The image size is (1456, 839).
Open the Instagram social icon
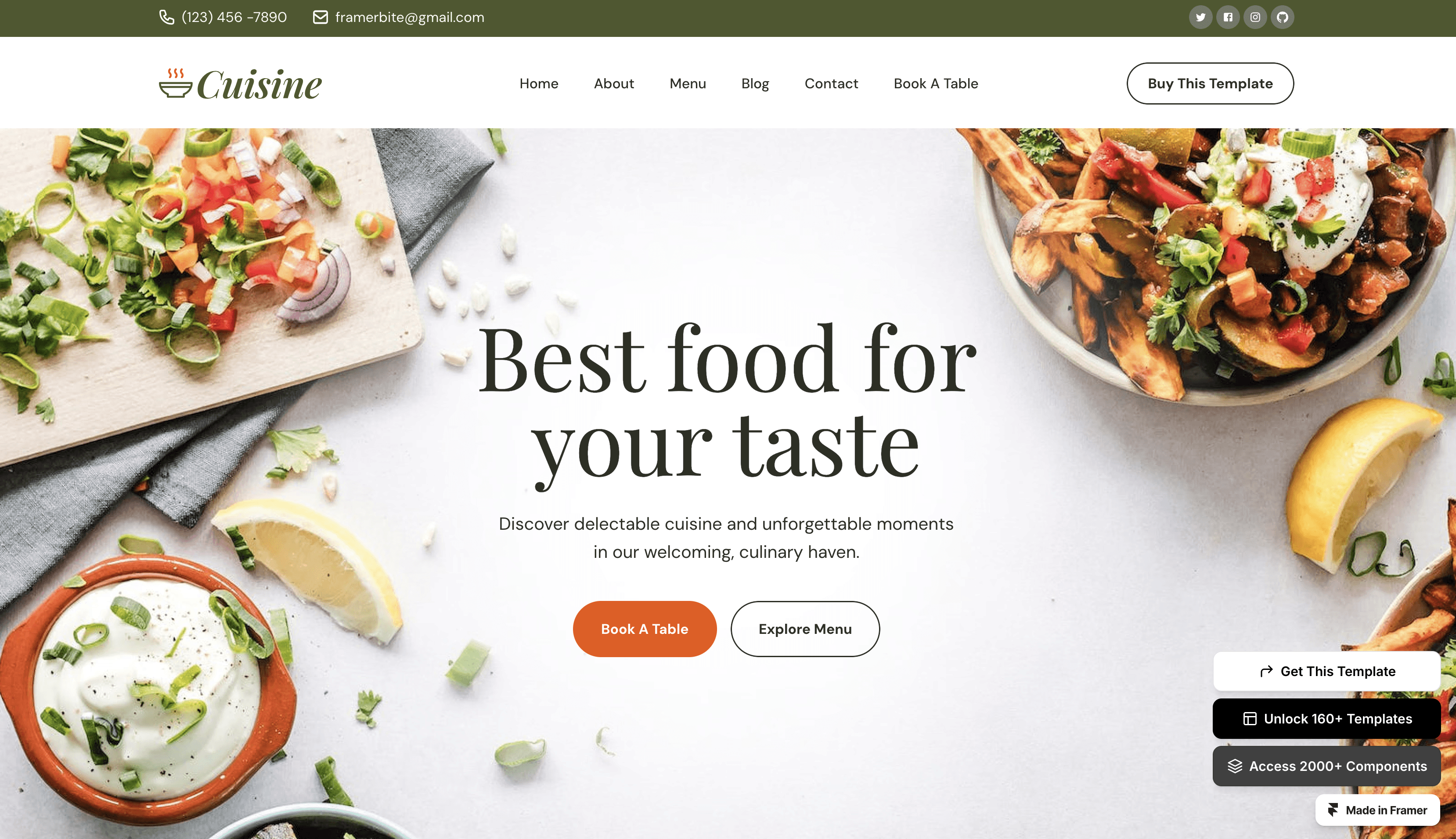tap(1255, 17)
